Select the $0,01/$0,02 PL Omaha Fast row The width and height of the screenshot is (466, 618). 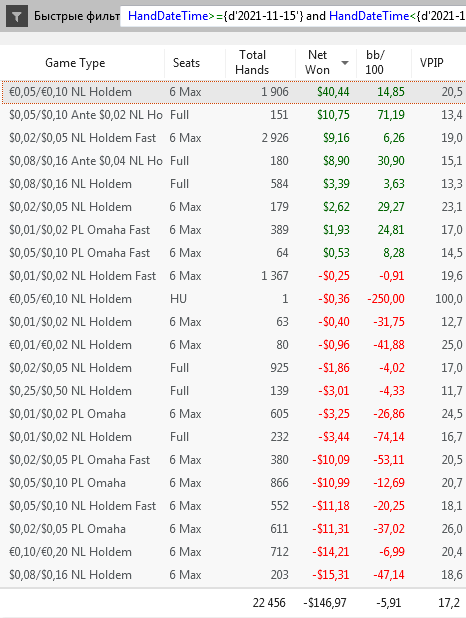pyautogui.click(x=233, y=230)
